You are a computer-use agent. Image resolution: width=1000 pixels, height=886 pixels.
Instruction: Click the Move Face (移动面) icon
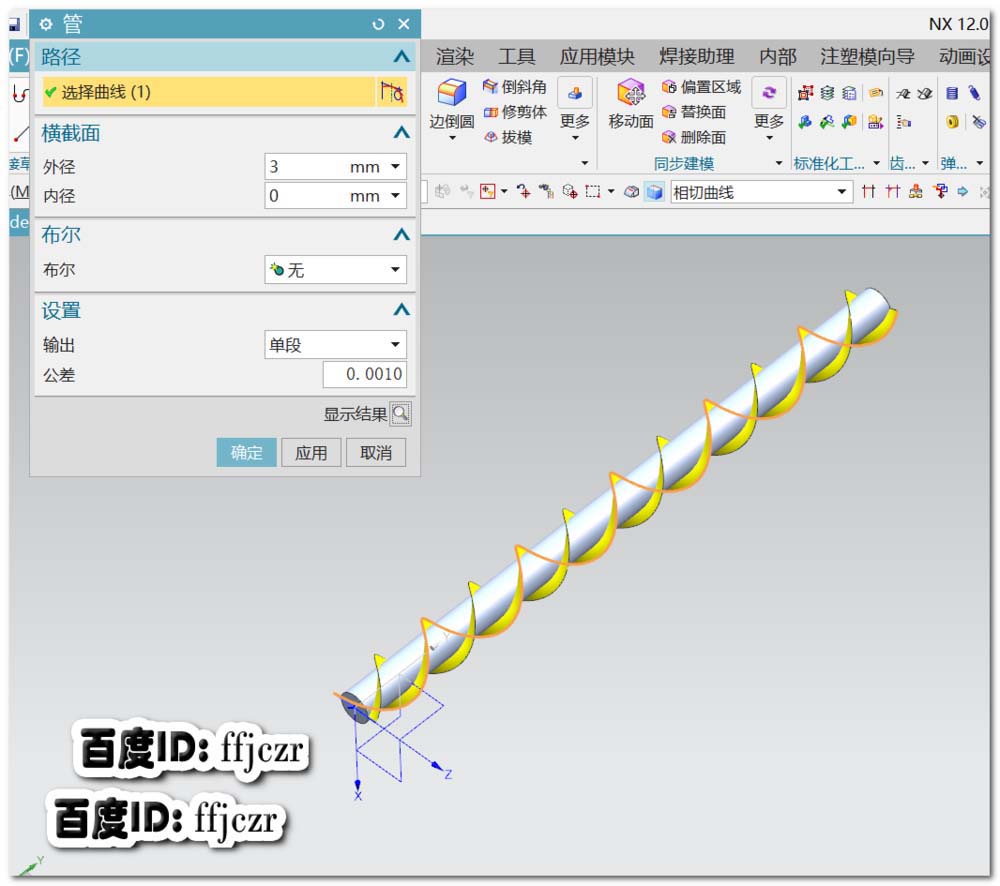coord(631,93)
